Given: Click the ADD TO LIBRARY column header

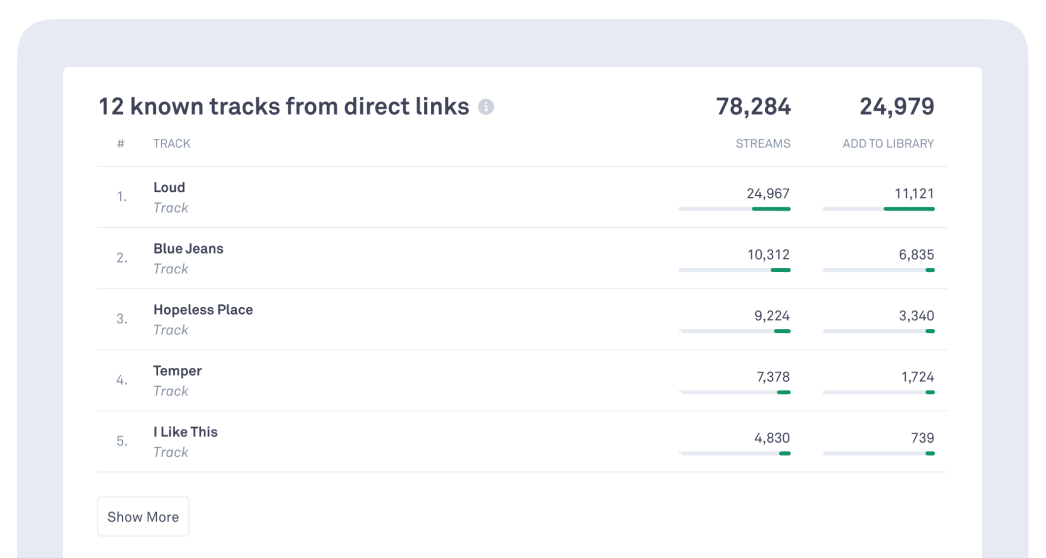Looking at the screenshot, I should pos(888,144).
